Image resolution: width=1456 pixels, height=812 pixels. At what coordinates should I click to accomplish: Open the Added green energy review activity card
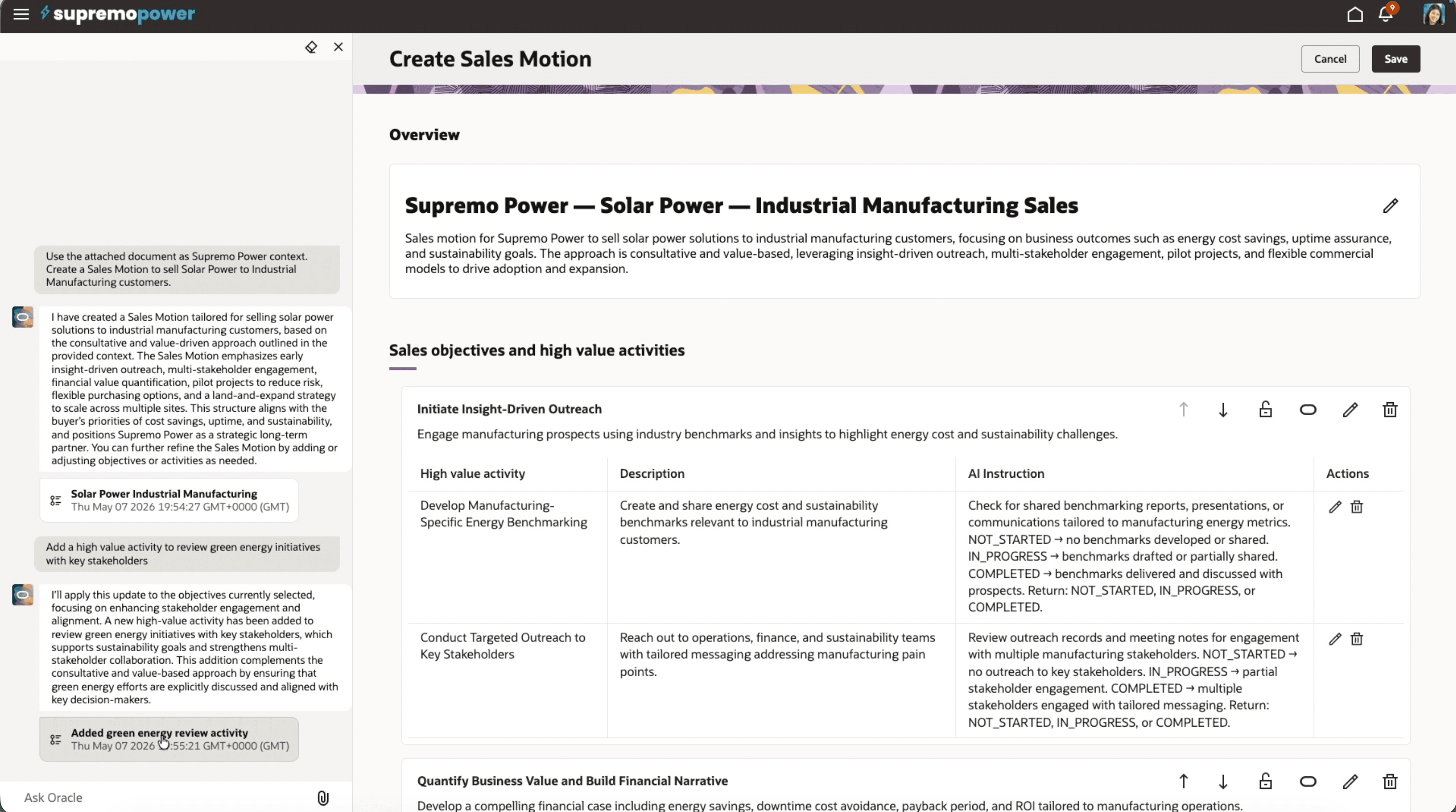(x=169, y=739)
